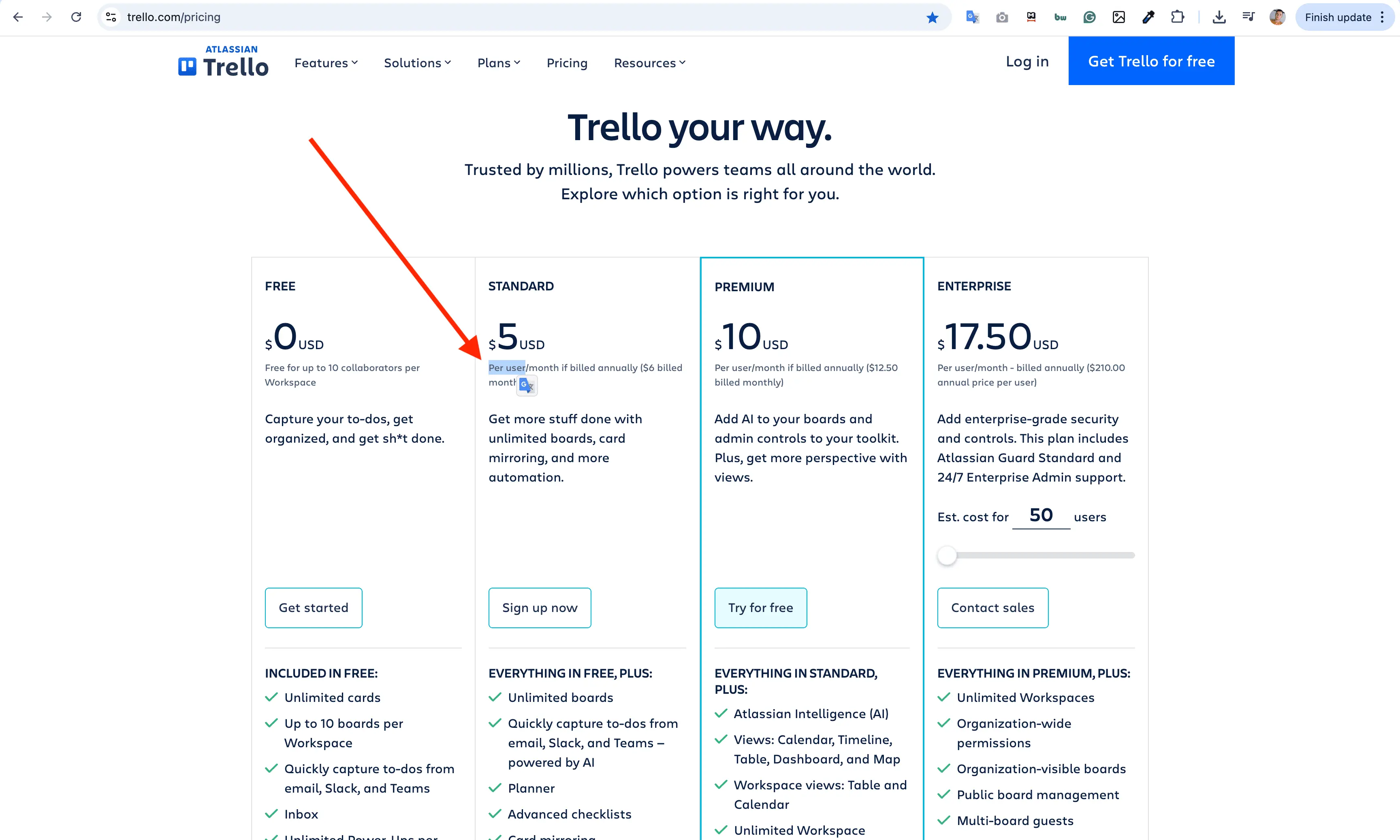
Task: Click Contact sales for Enterprise
Action: 992,608
